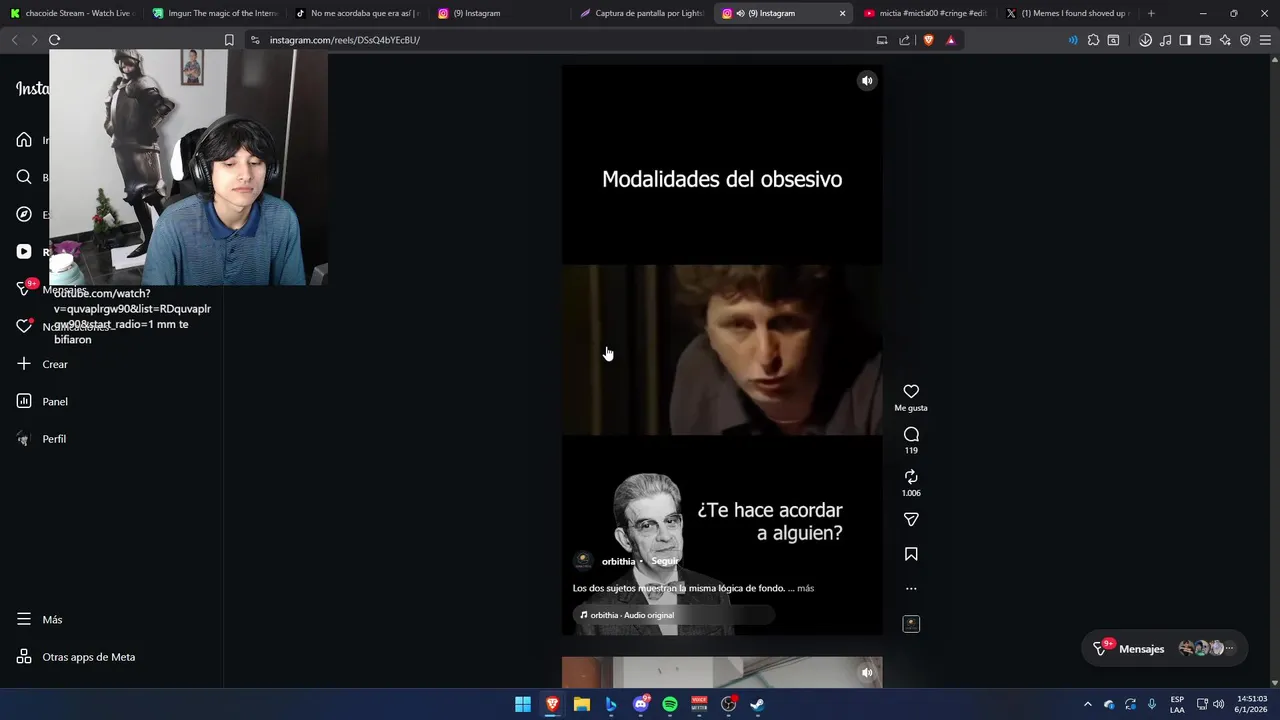Mute the top reel's audio

point(867,81)
